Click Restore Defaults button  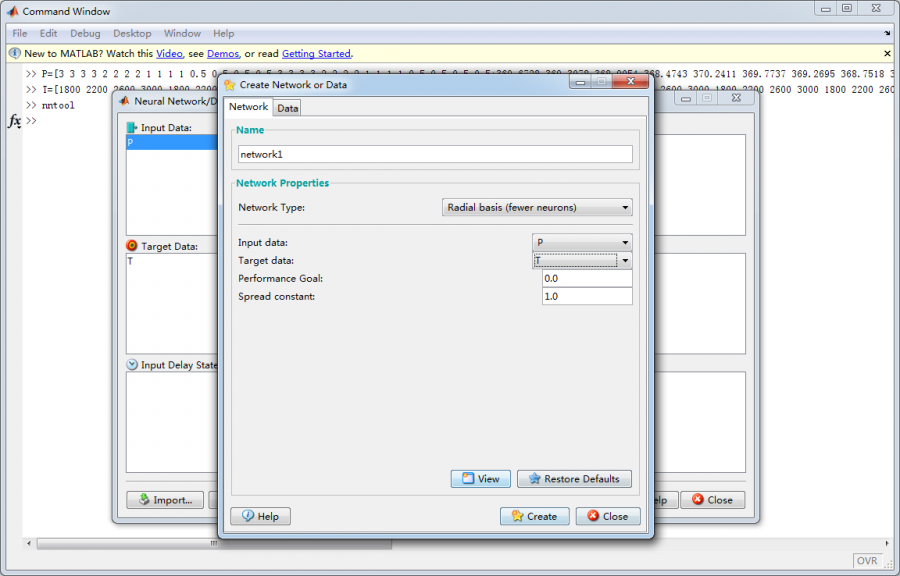tap(574, 478)
